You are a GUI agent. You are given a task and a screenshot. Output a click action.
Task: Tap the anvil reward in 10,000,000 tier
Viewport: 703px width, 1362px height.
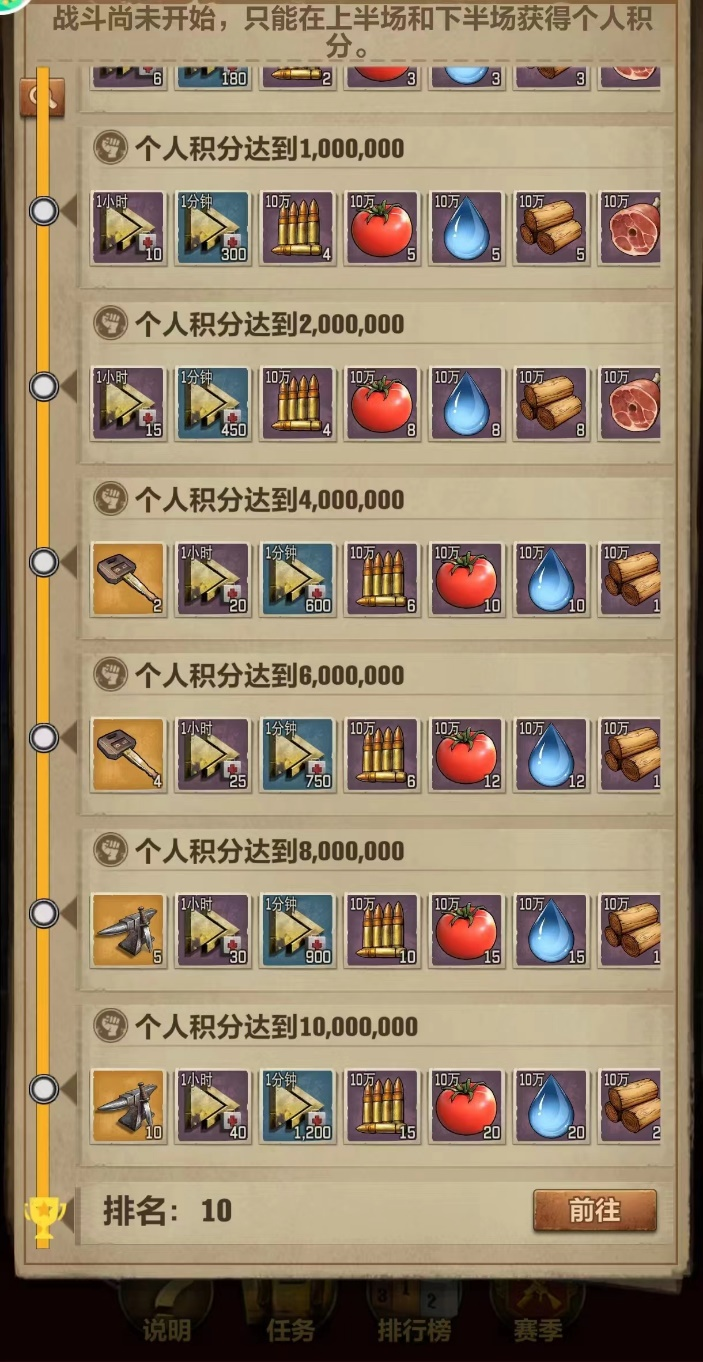[128, 1106]
